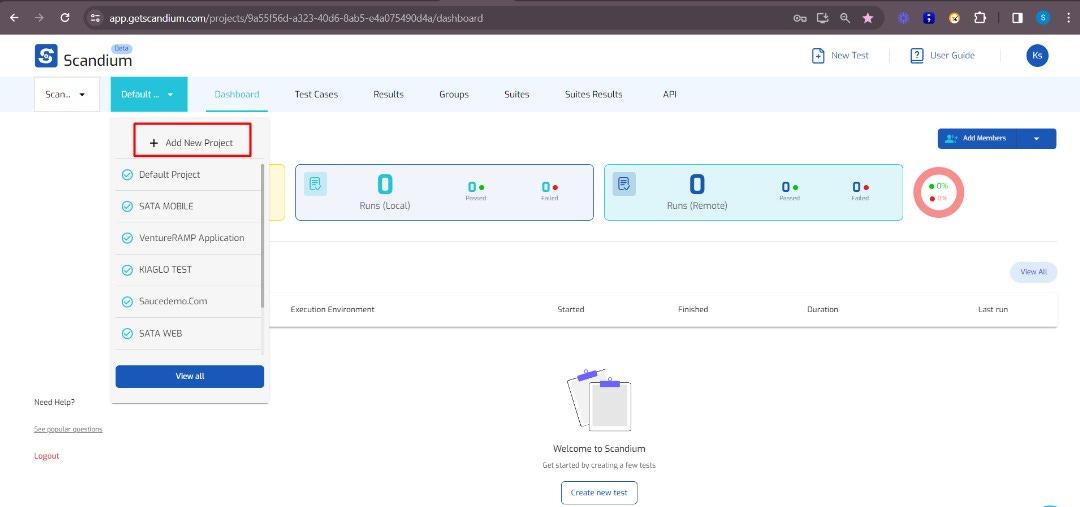Image resolution: width=1080 pixels, height=507 pixels.
Task: Click the install app icon in address bar
Action: pyautogui.click(x=822, y=19)
